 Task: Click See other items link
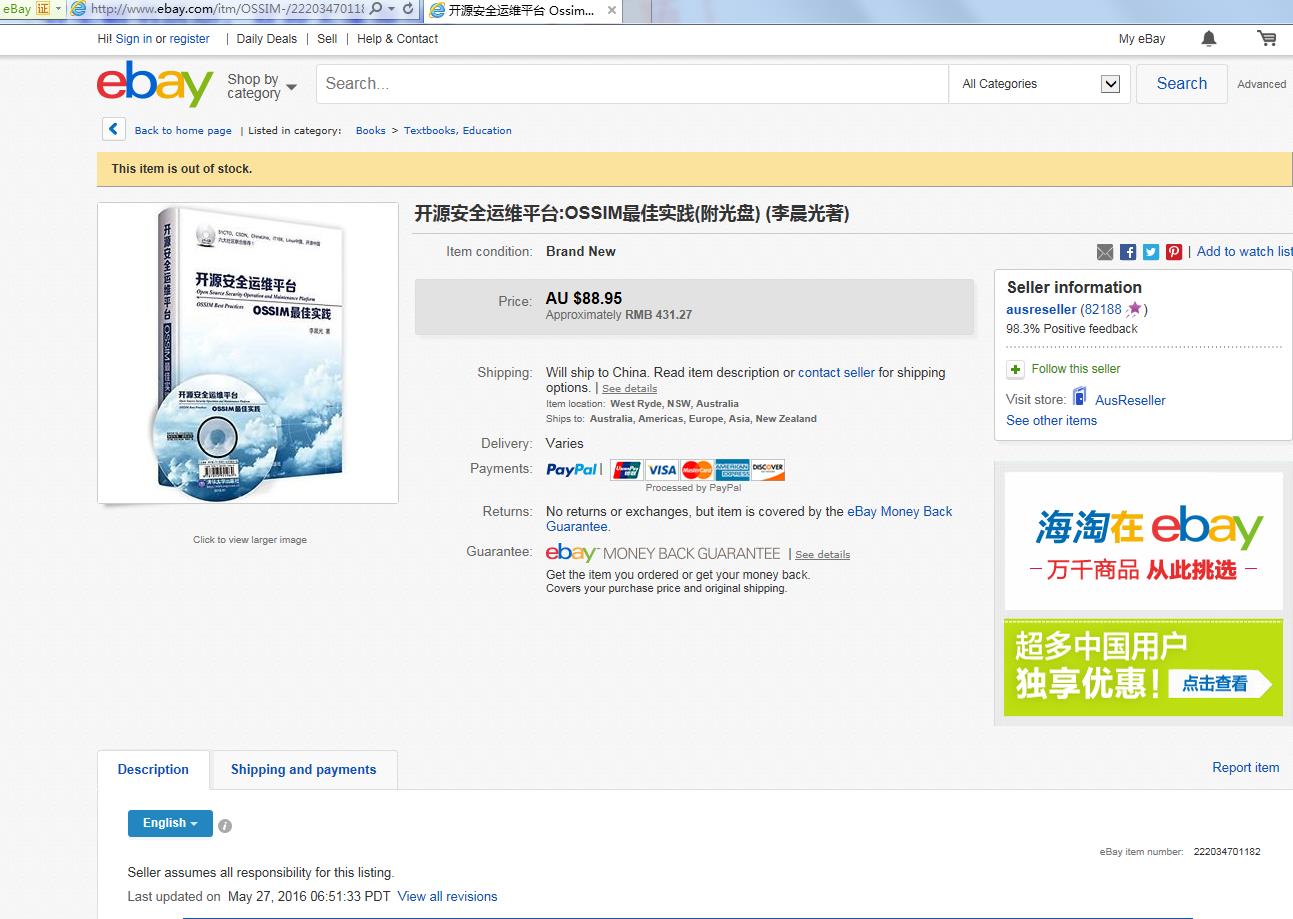point(1051,421)
